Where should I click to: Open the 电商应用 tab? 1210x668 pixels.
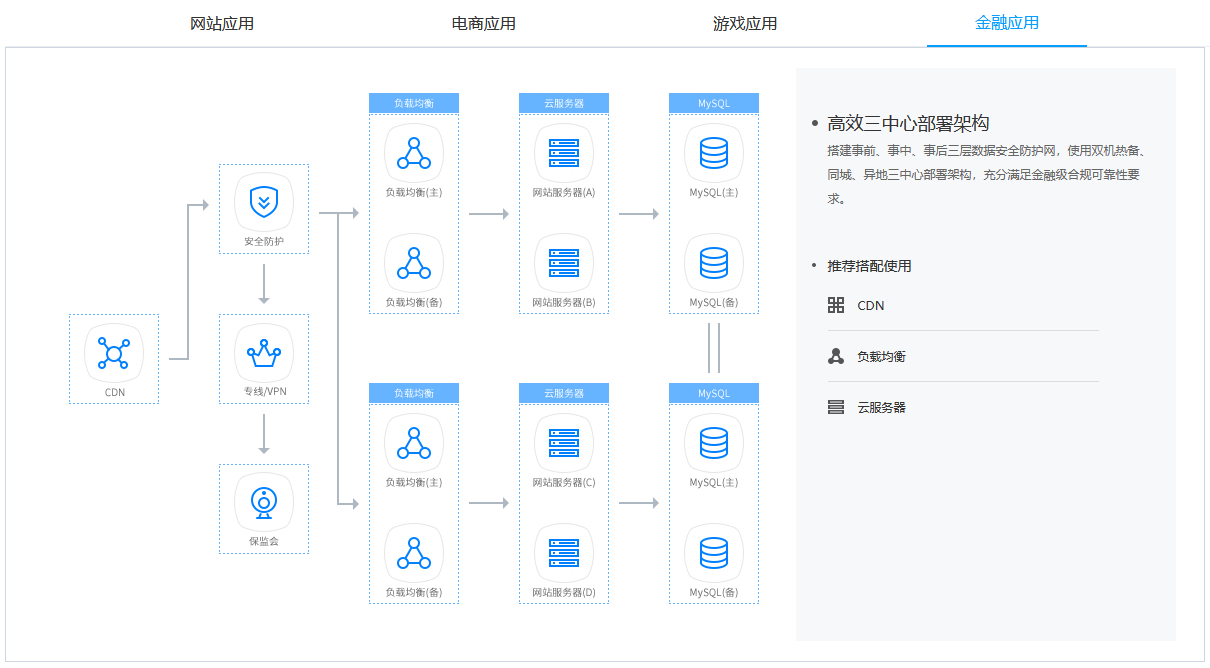(x=484, y=22)
